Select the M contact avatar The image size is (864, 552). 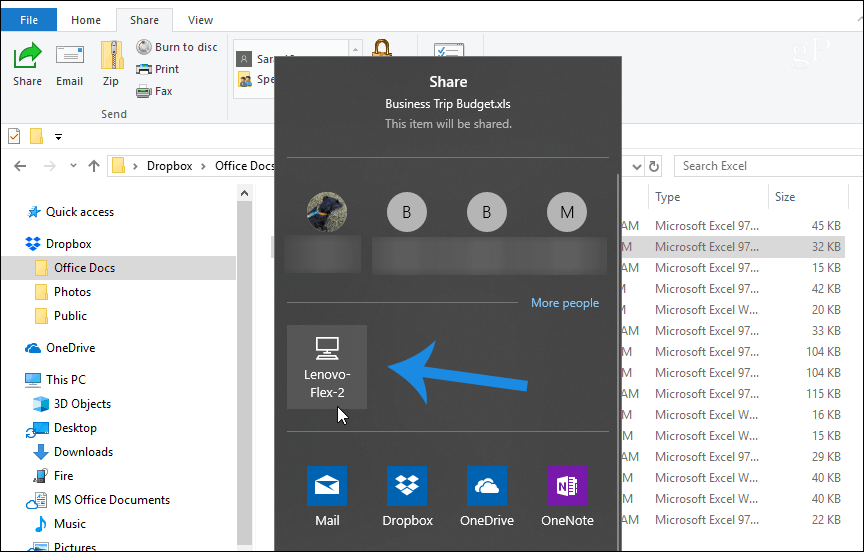pyautogui.click(x=566, y=212)
